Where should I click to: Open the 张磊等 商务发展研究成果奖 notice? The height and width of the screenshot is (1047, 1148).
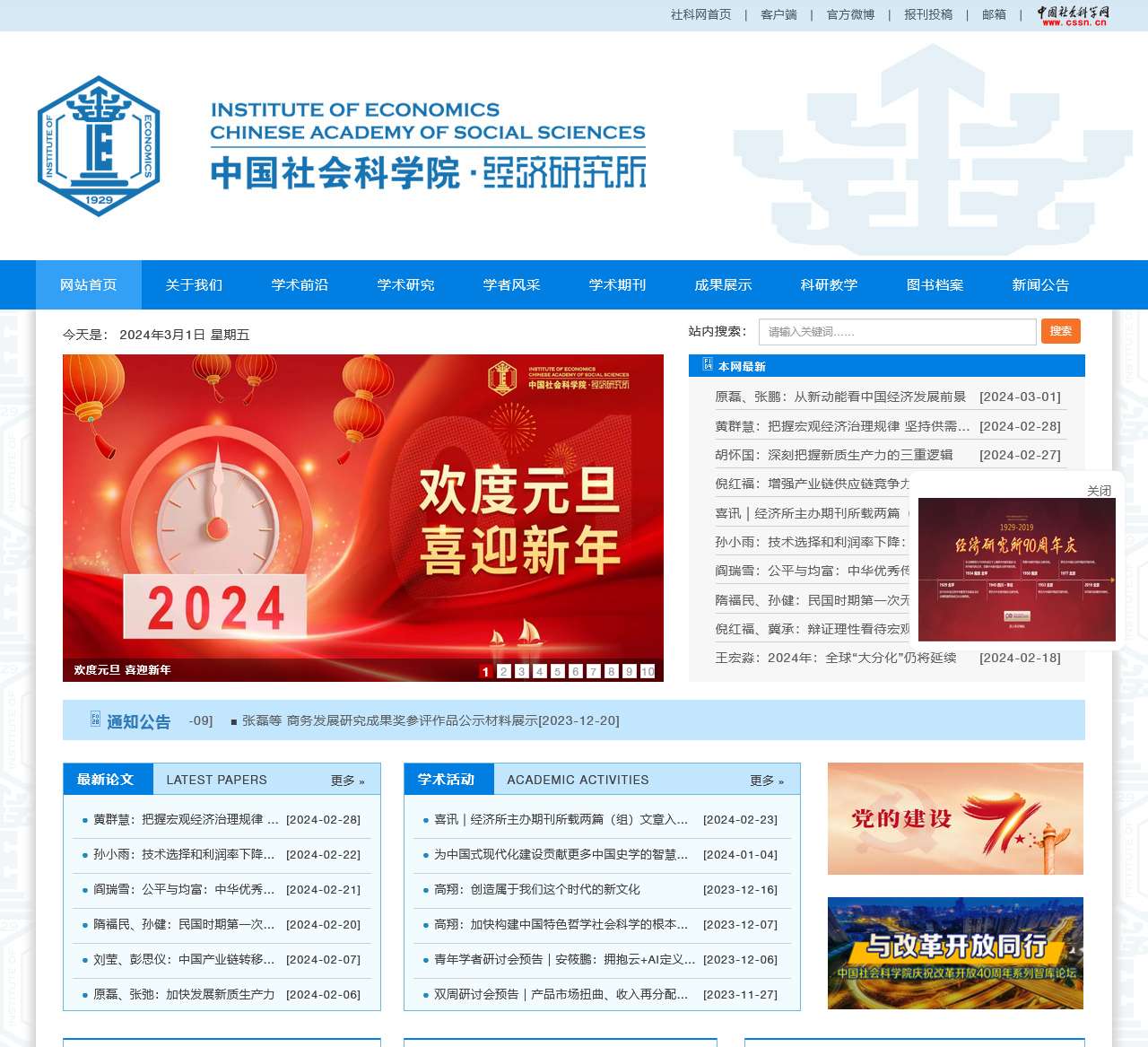point(430,720)
